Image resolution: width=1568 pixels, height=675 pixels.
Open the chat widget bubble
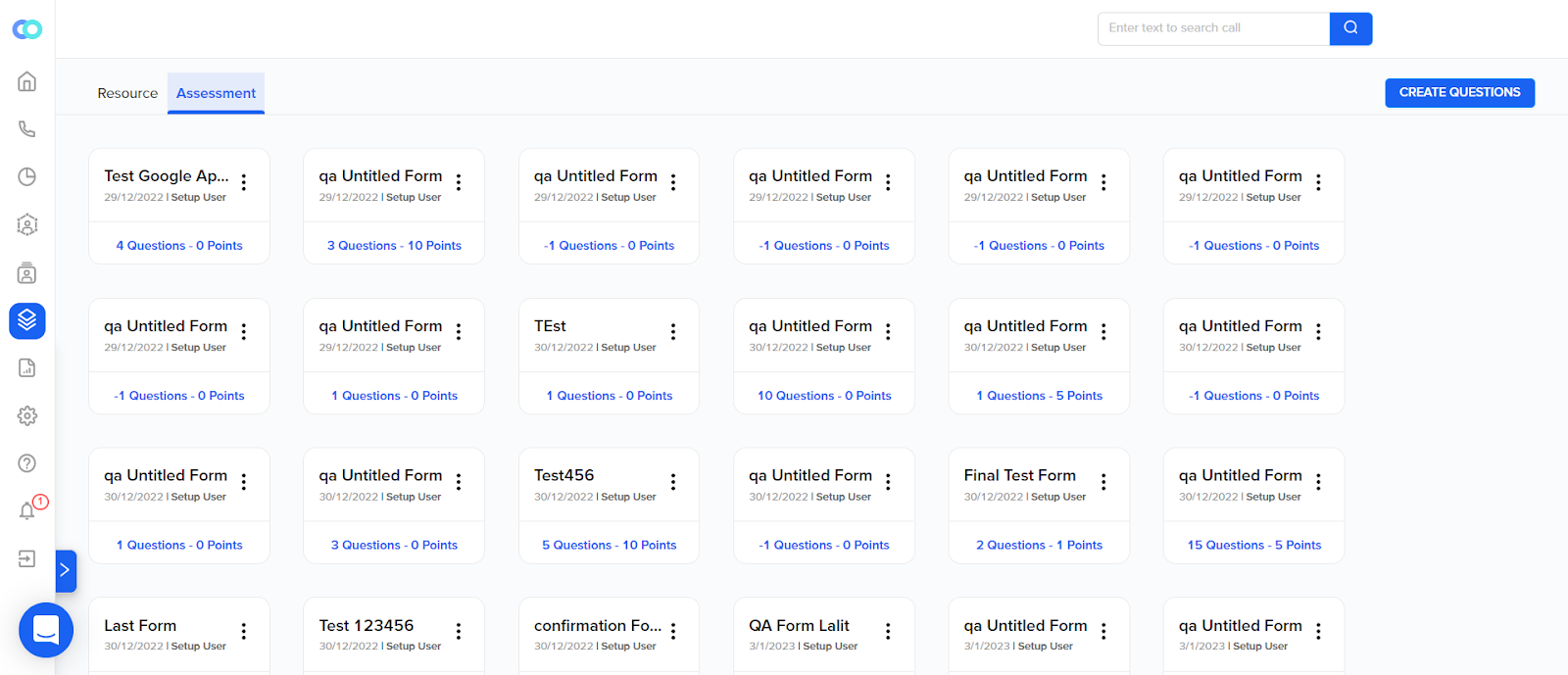[x=46, y=630]
